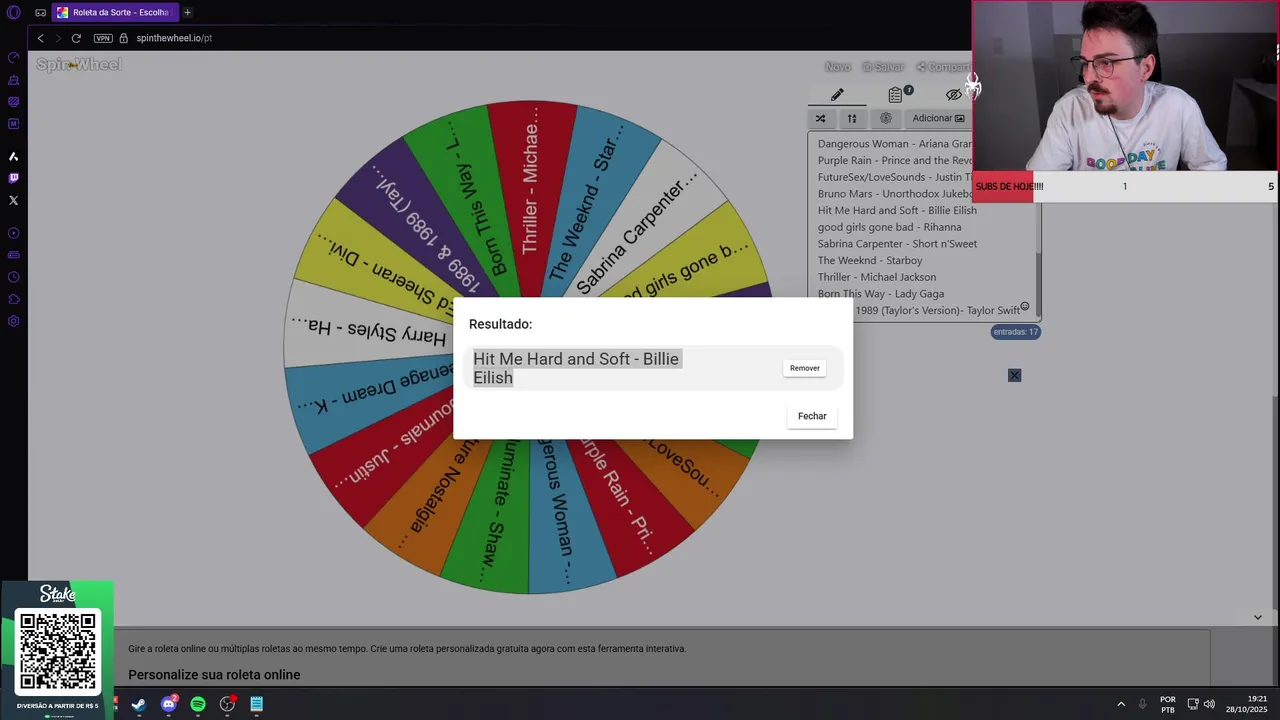Viewport: 1280px width, 720px height.
Task: Click entry 'Born This Way - Lady Gaga'
Action: pyautogui.click(x=881, y=294)
